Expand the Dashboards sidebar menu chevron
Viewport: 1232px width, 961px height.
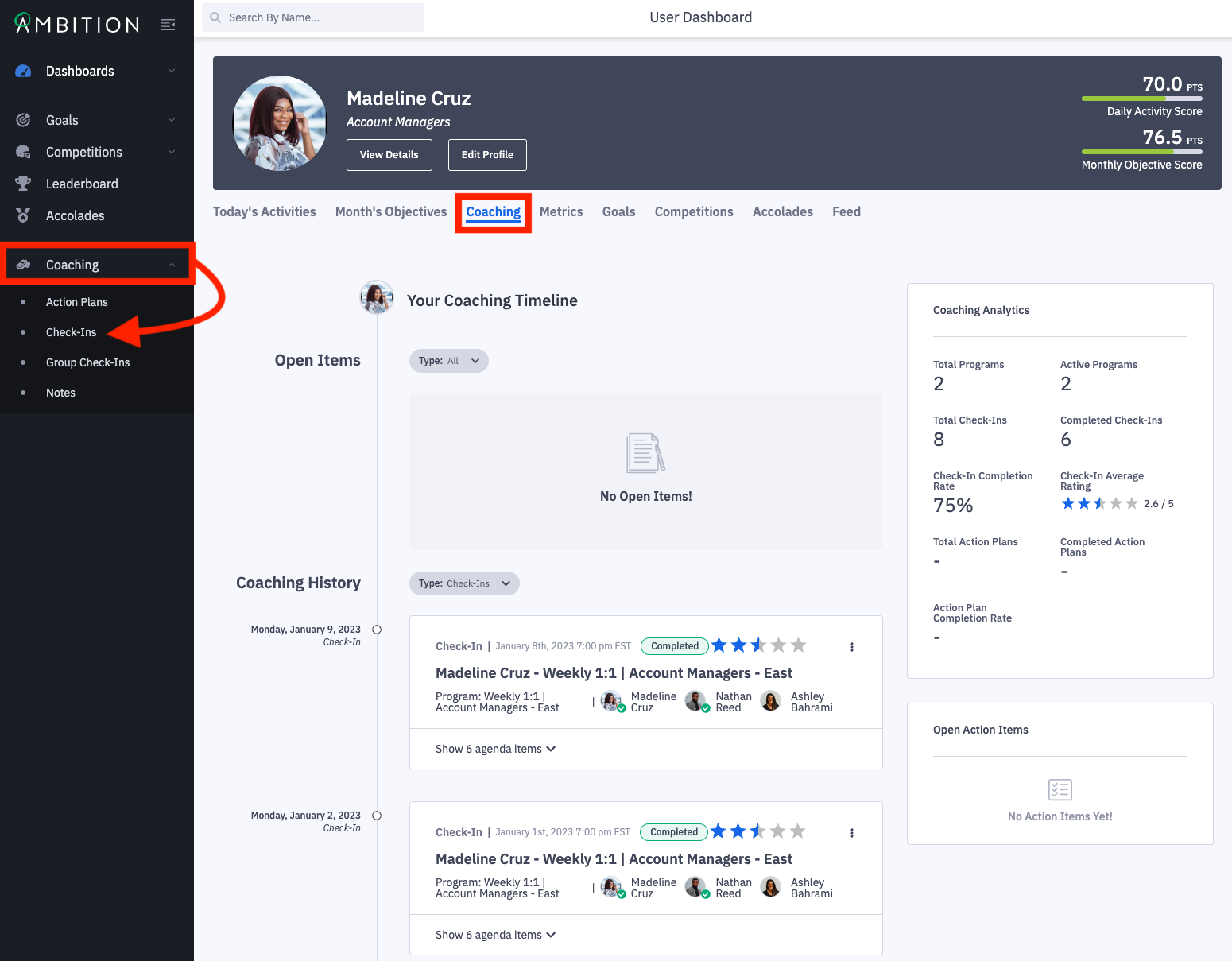[x=172, y=71]
